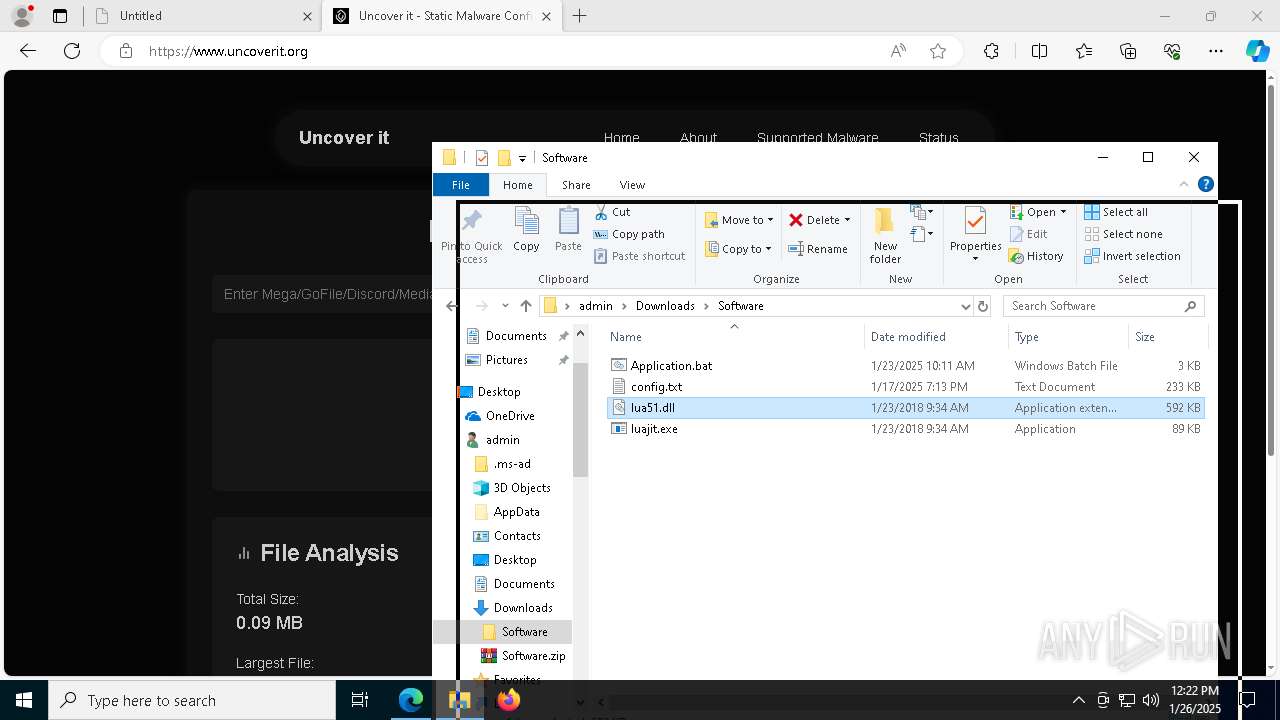Click Copy path in Clipboard group
Image resolution: width=1280 pixels, height=720 pixels.
629,234
